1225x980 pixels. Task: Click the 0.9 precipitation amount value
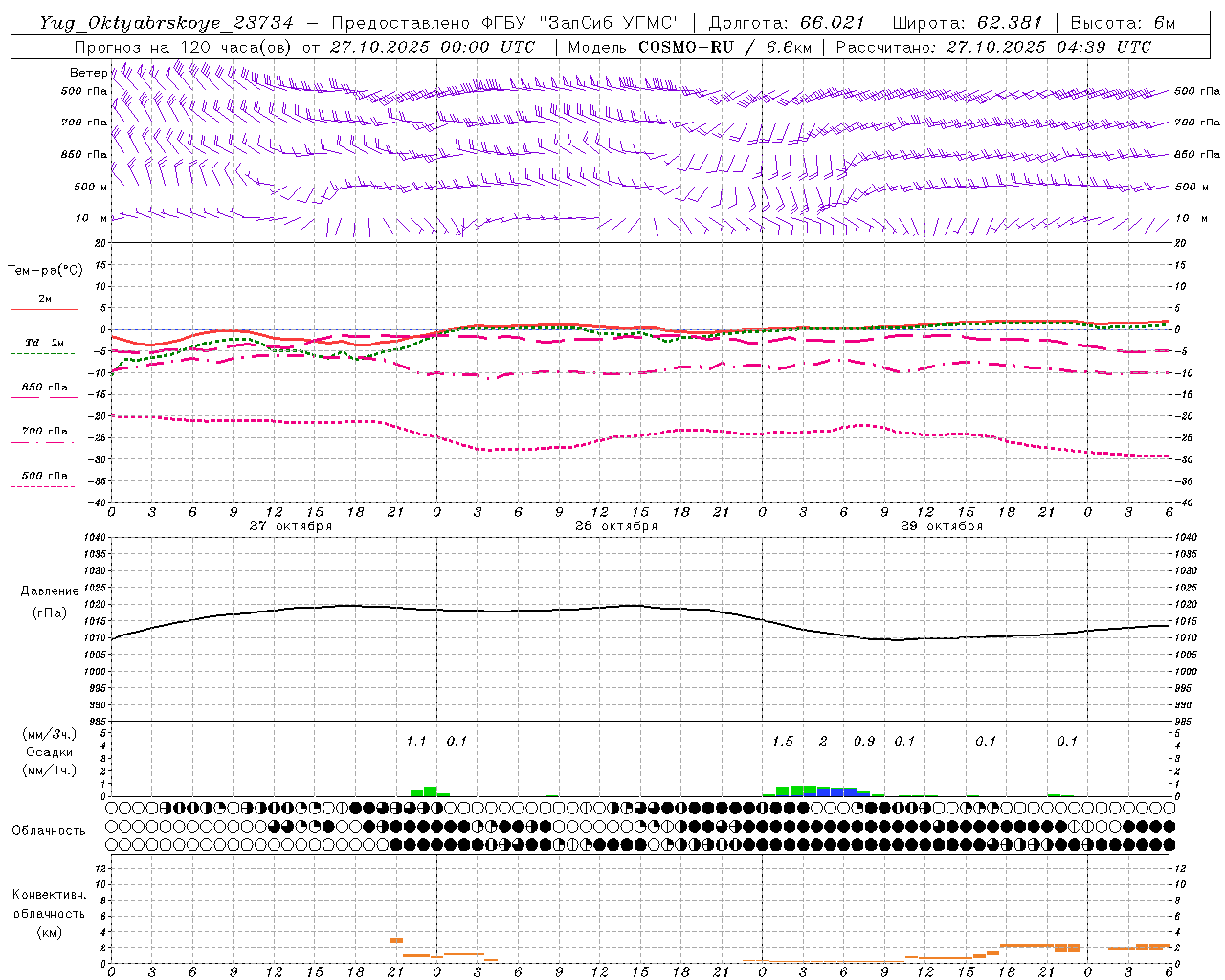(x=864, y=742)
